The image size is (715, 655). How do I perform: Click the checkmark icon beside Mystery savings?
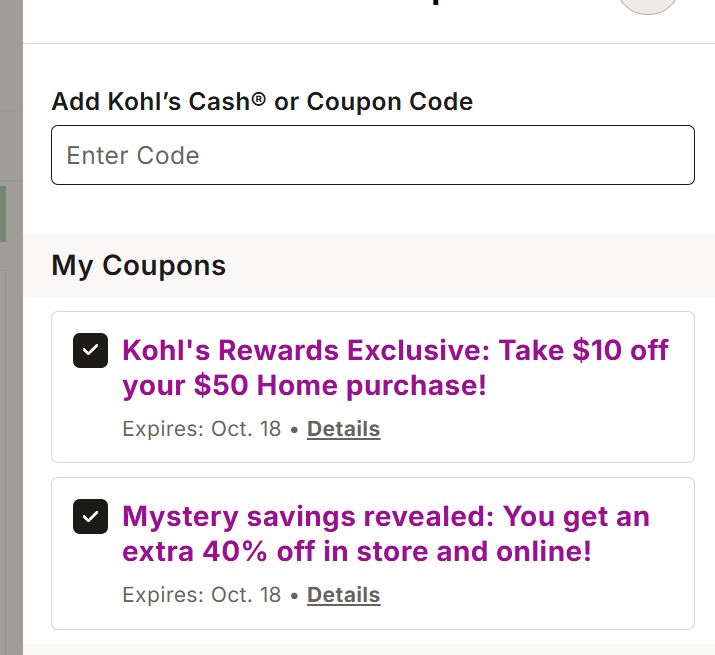click(90, 516)
